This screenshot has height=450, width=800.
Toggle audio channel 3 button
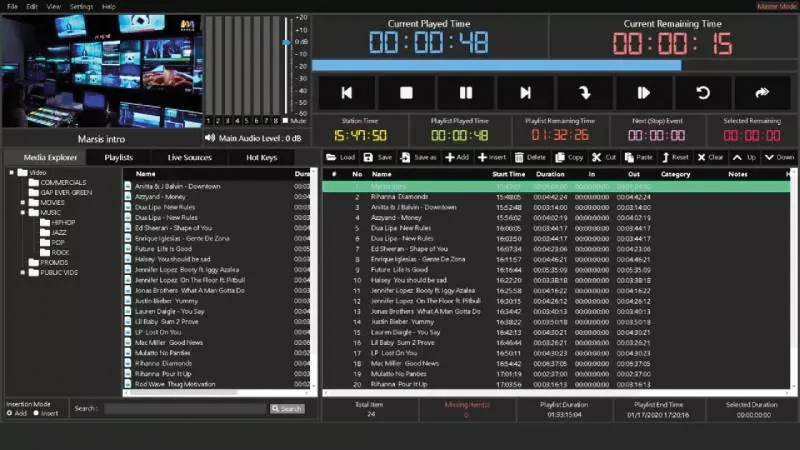tap(228, 121)
